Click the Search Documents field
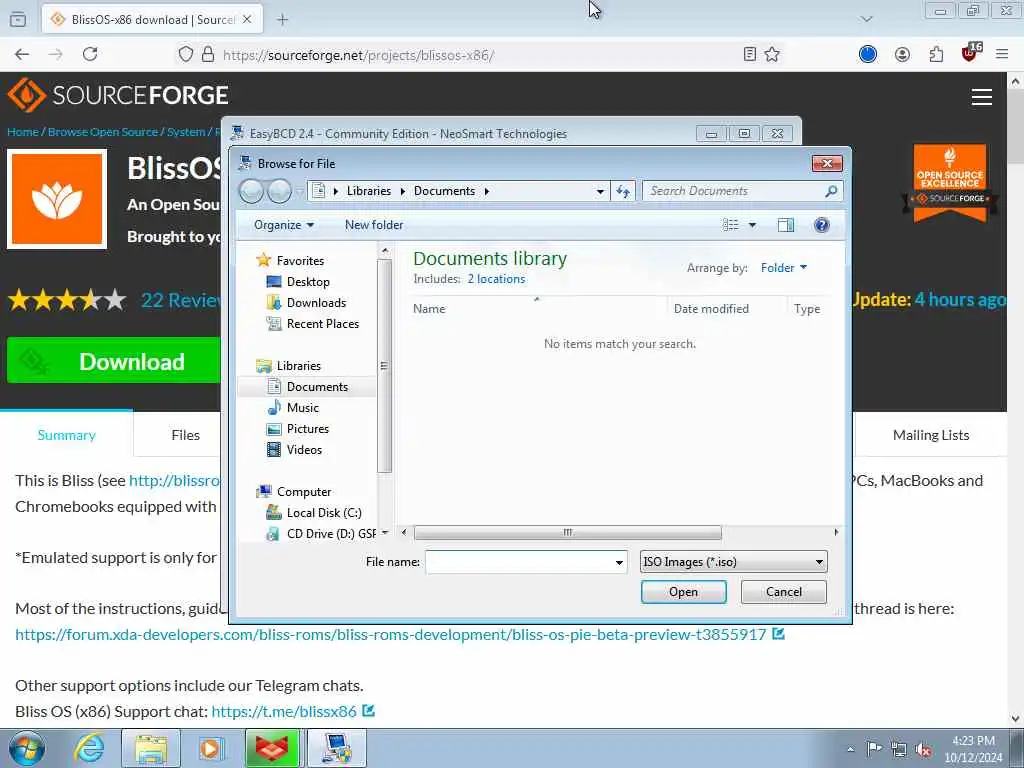Viewport: 1024px width, 768px height. click(x=735, y=191)
